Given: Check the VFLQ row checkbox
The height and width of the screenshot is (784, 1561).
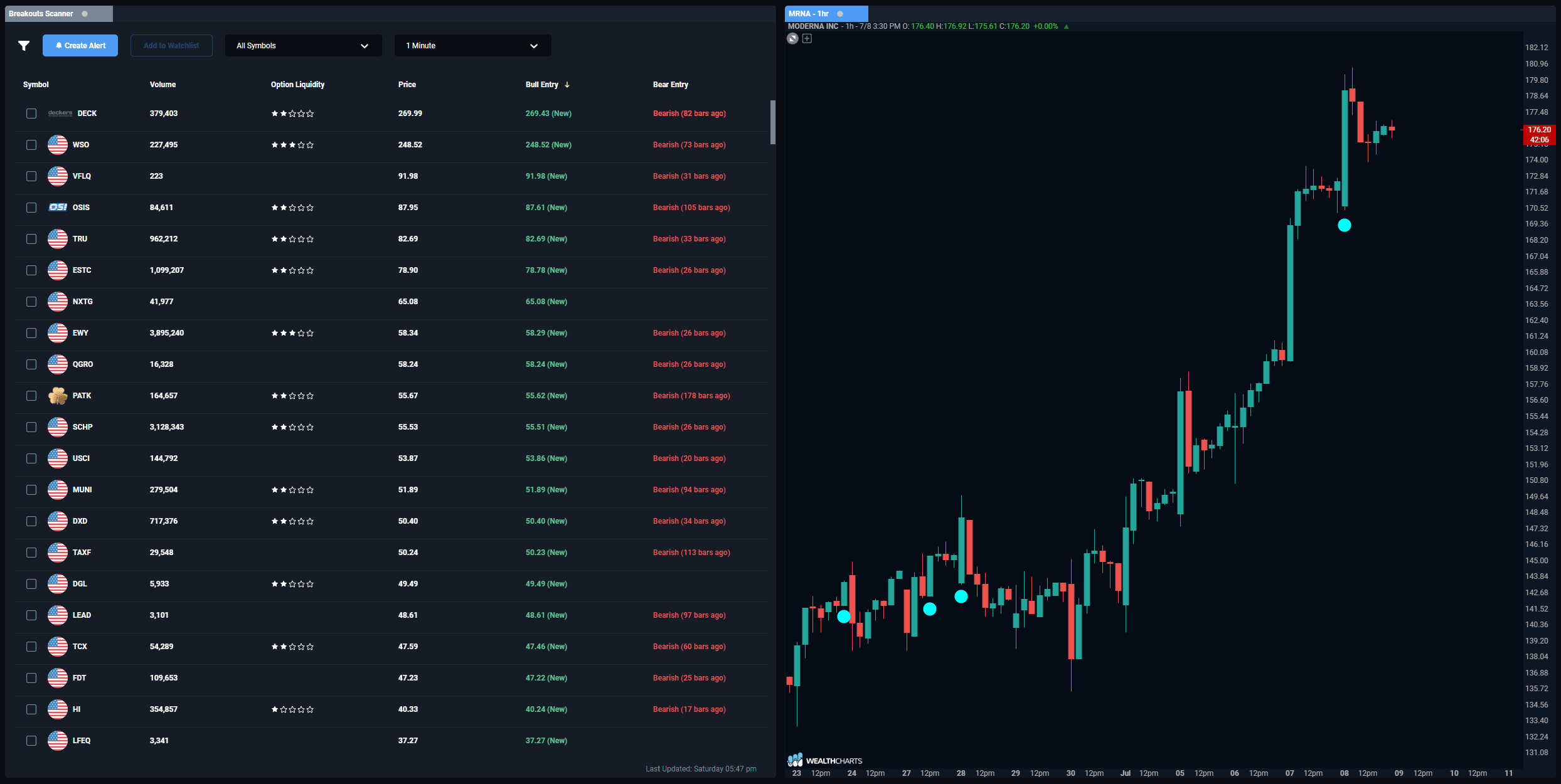Looking at the screenshot, I should 31,176.
